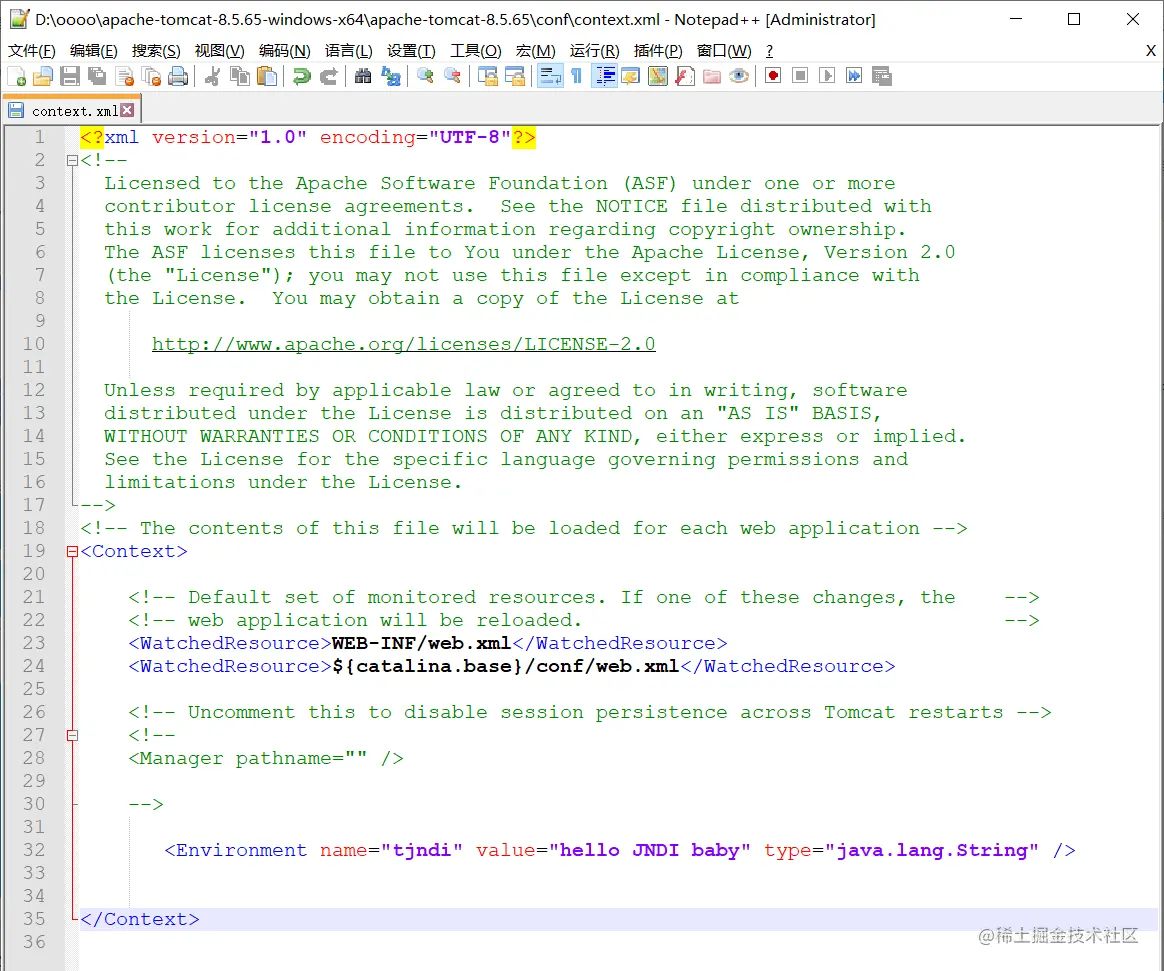1164x971 pixels.
Task: Click the Playback macro icon
Action: (827, 76)
